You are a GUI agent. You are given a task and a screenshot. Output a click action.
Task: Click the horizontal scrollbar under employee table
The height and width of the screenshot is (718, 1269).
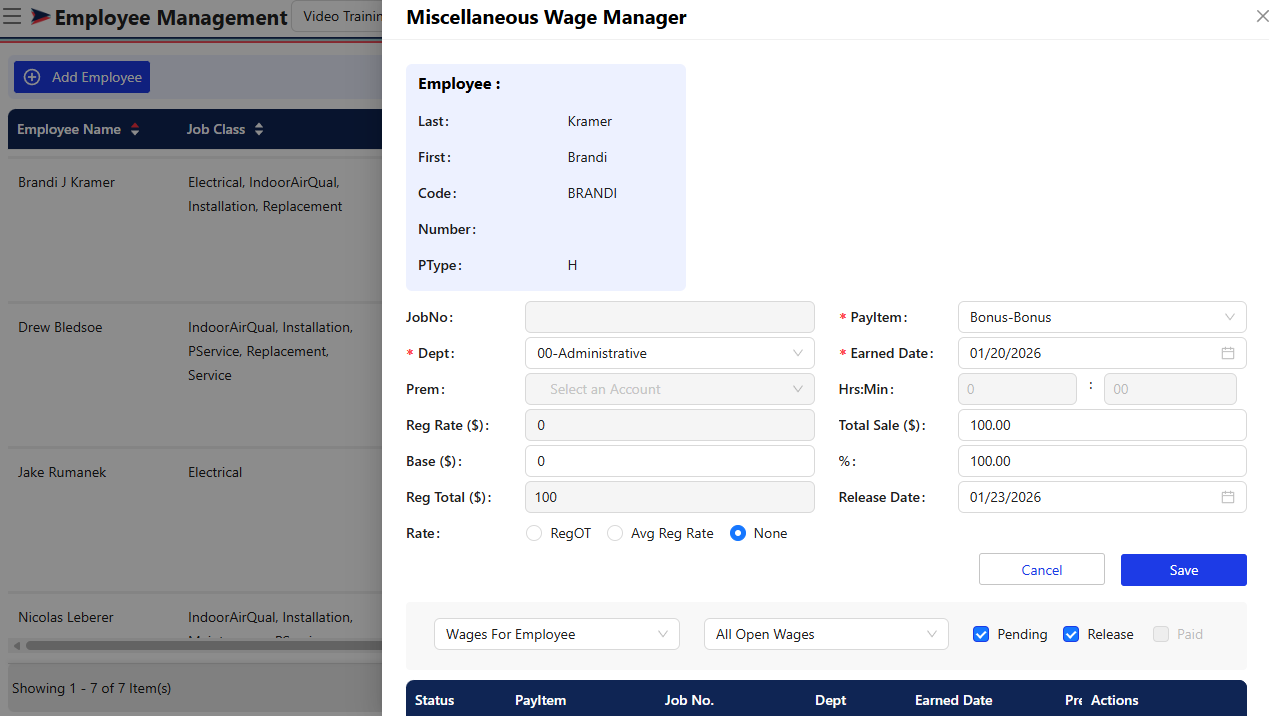[200, 646]
